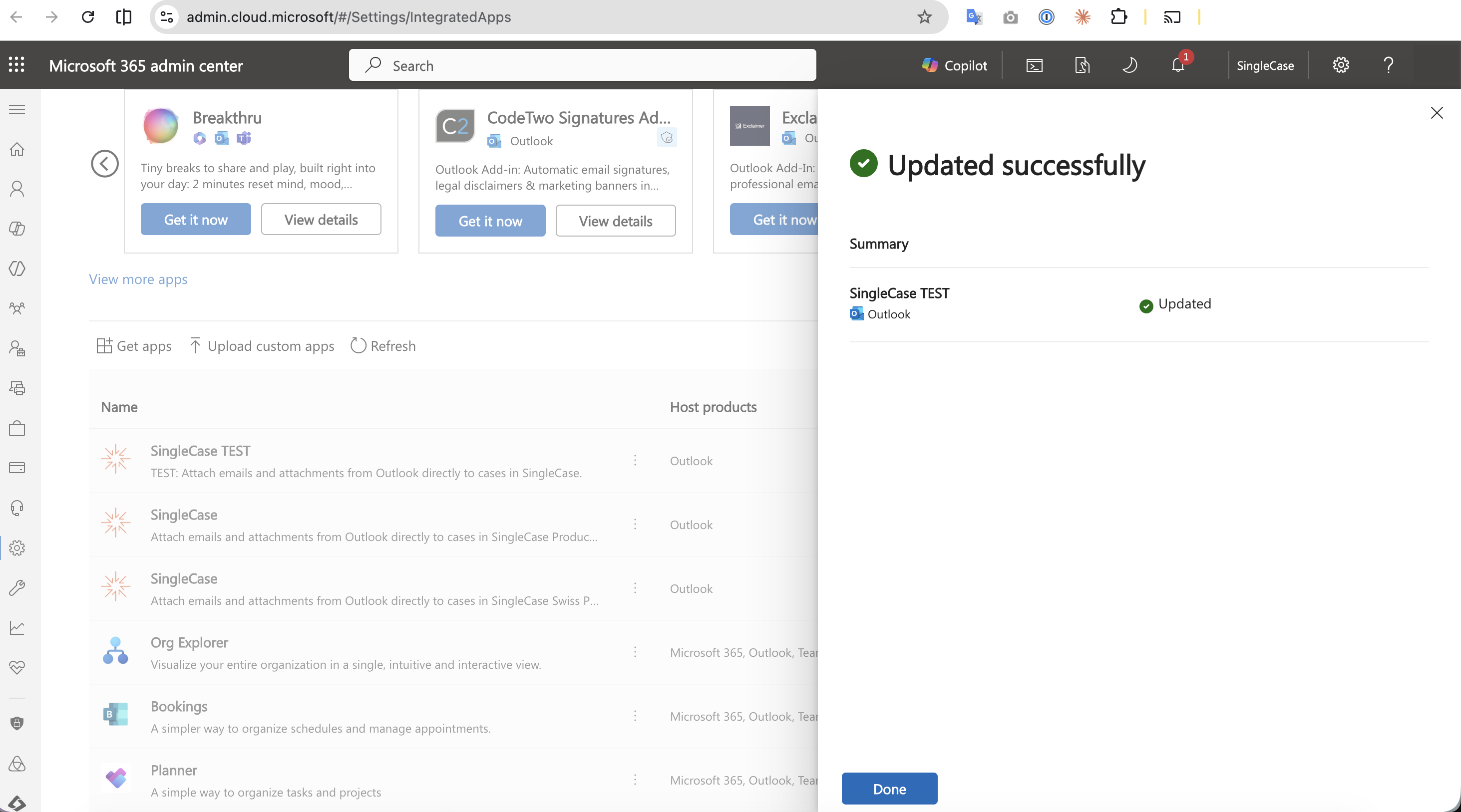Click into the admin center Search box
The image size is (1461, 812).
(x=583, y=65)
